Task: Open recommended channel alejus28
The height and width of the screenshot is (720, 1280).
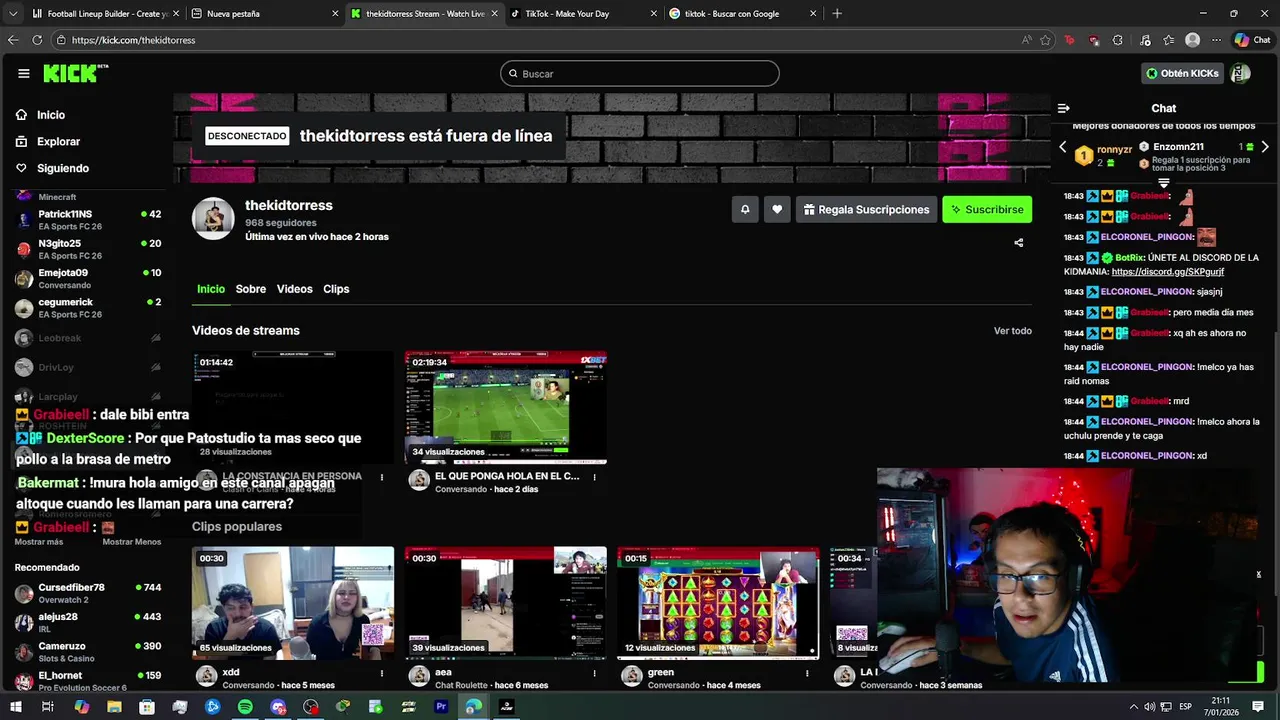Action: tap(88, 622)
